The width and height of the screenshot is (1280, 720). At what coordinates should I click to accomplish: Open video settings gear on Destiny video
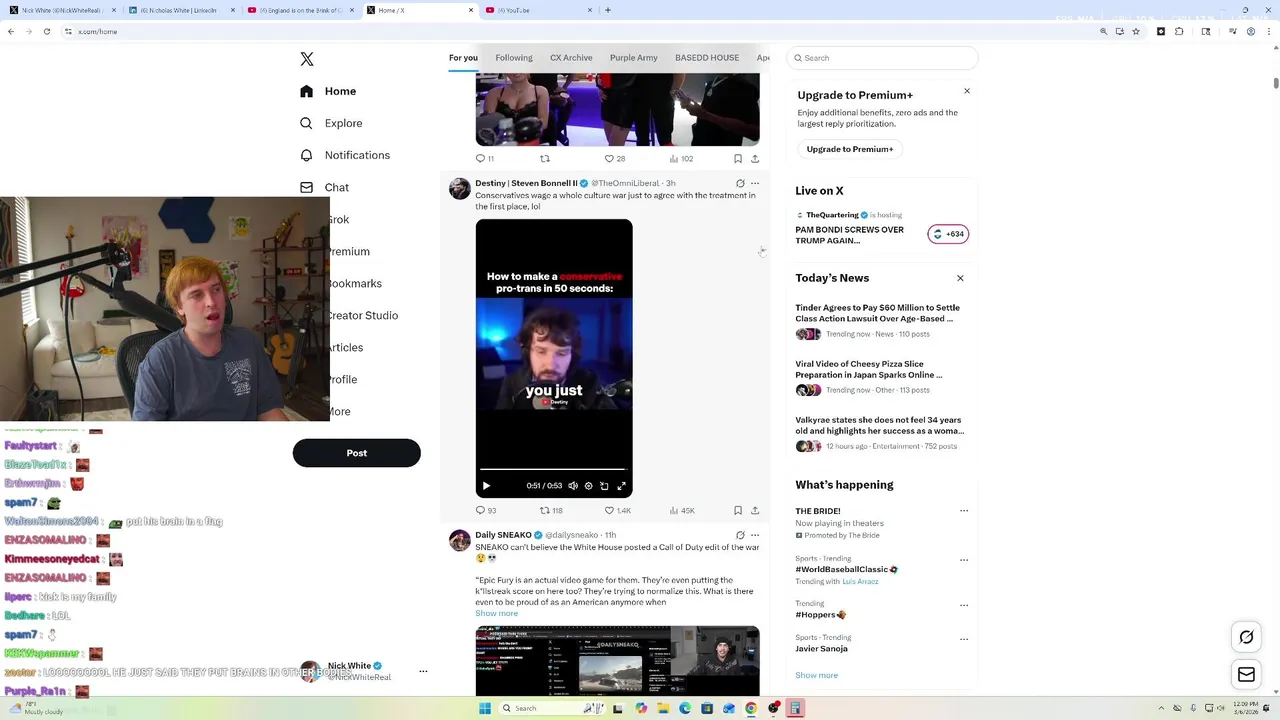pyautogui.click(x=588, y=486)
